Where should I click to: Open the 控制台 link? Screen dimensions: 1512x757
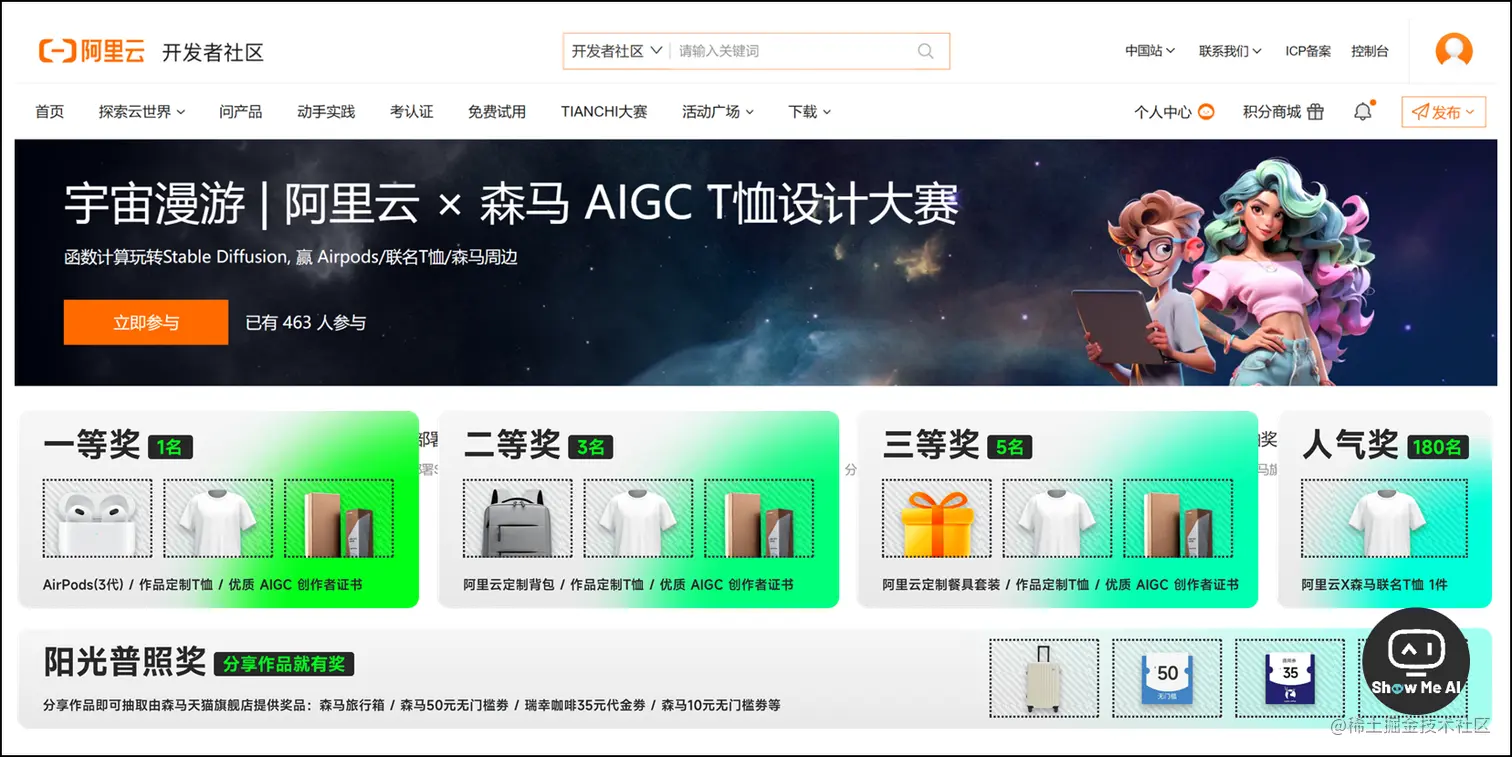(1369, 51)
